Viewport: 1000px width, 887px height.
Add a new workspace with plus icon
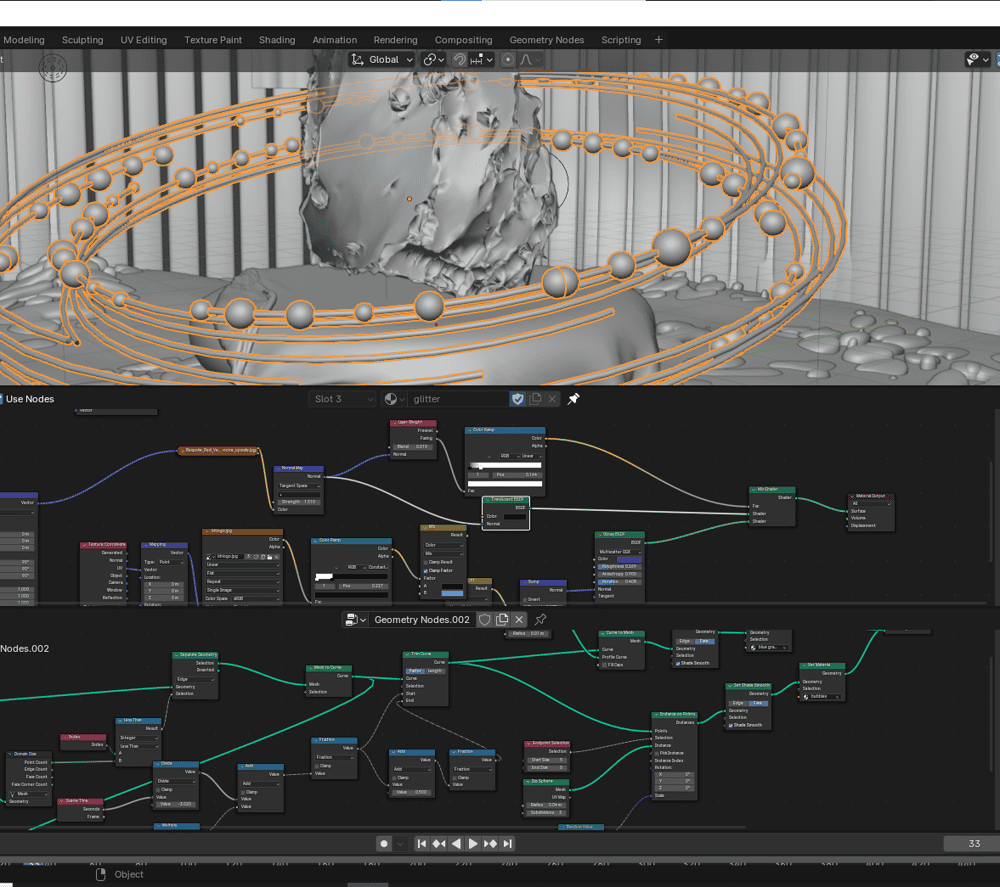click(x=658, y=40)
